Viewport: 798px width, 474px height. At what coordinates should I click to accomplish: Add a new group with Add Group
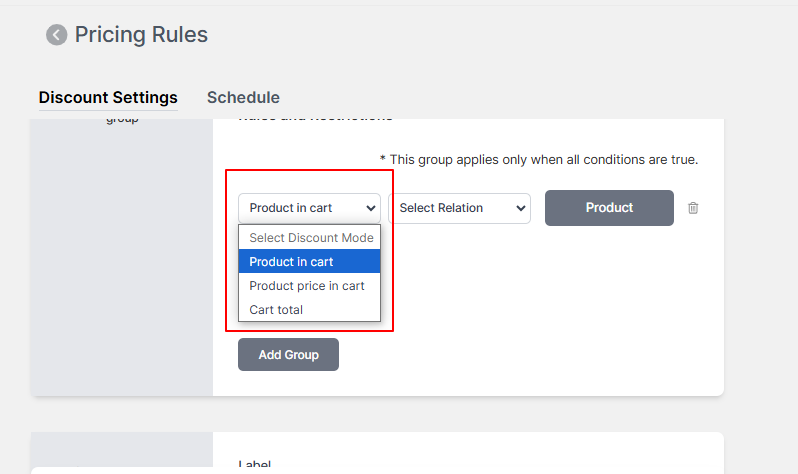click(288, 354)
